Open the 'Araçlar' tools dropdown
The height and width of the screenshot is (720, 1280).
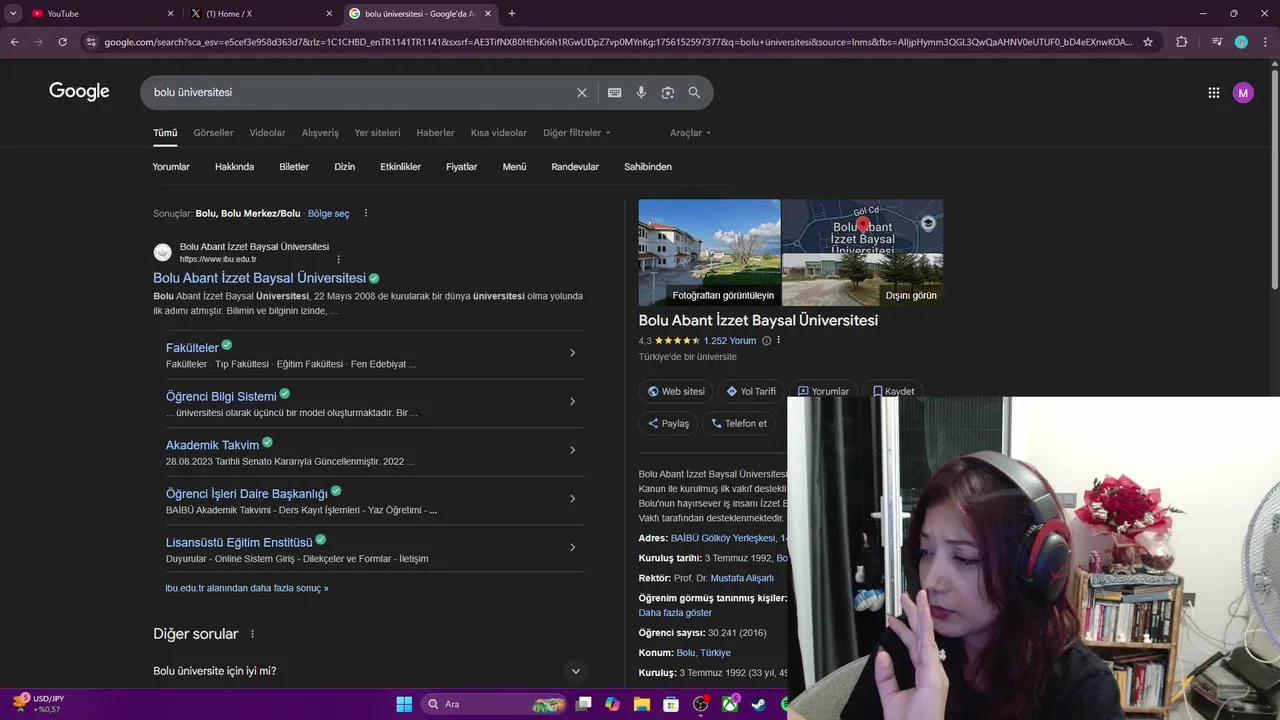click(690, 132)
